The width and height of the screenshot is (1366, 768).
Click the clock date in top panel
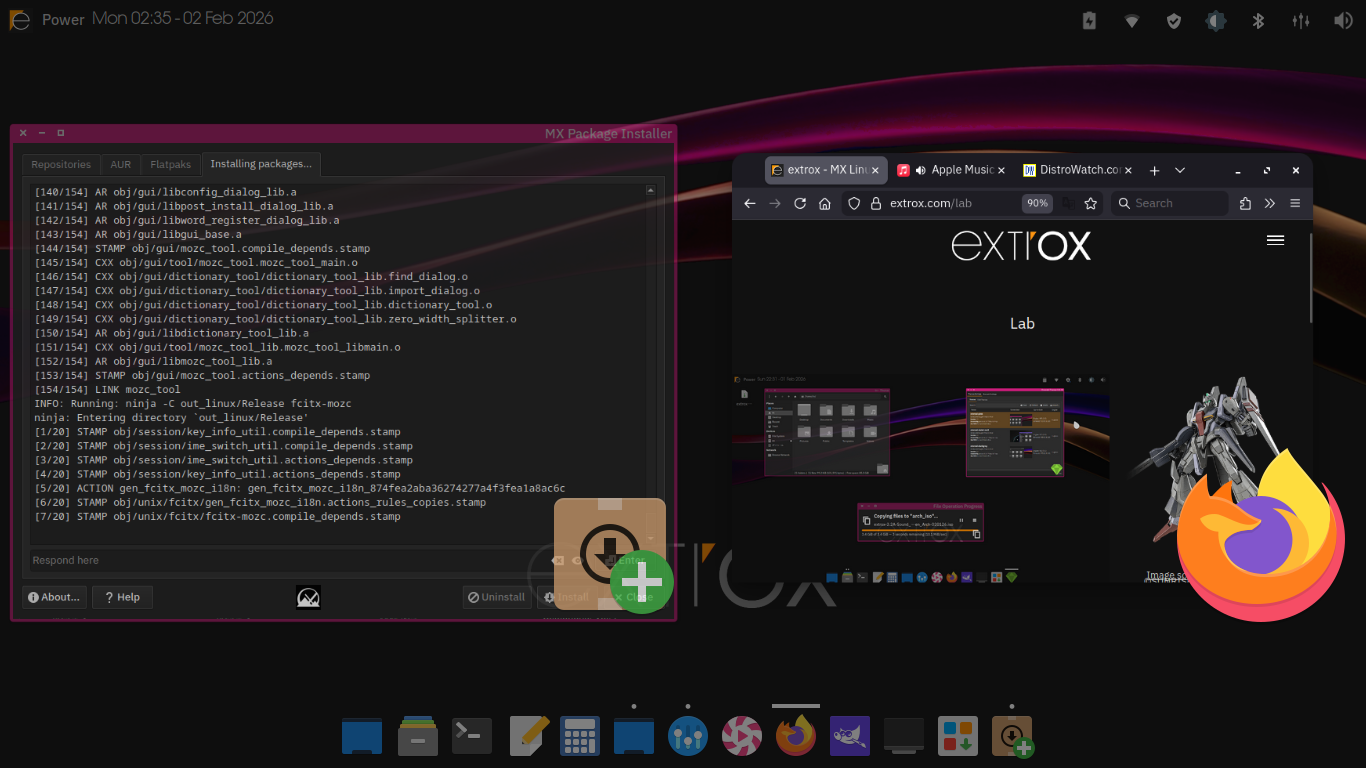(183, 18)
